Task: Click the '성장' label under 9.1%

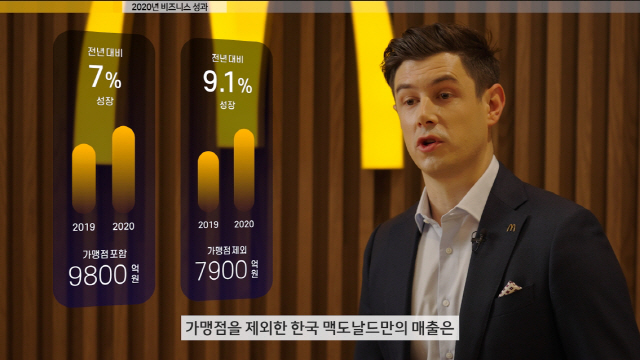Action: (x=227, y=105)
